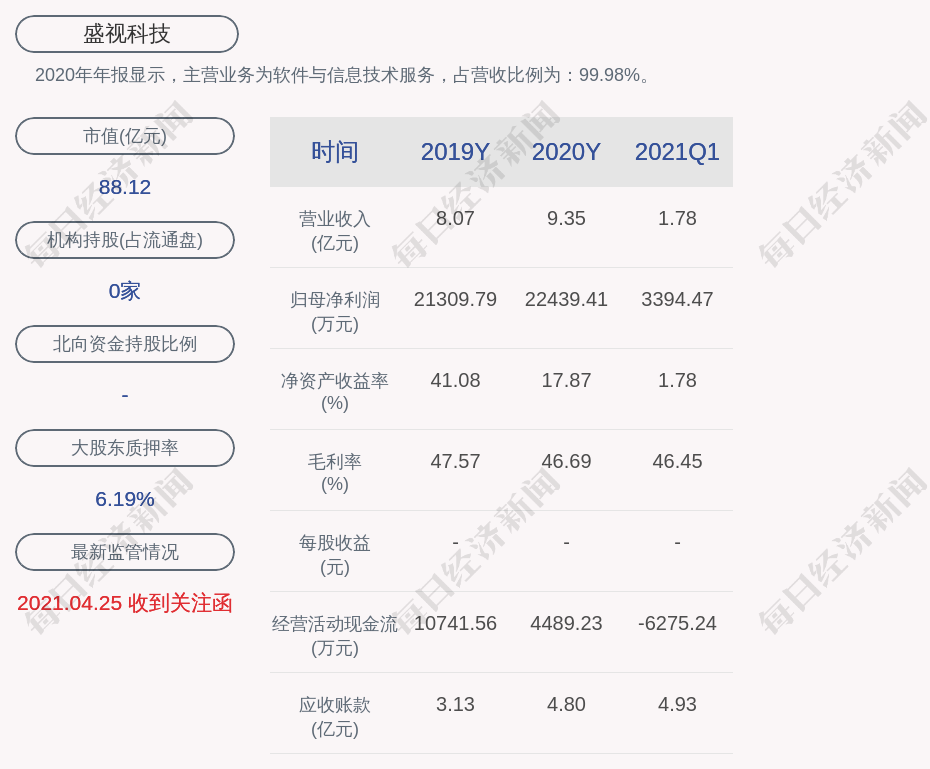Screen dimensions: 930x769
Task: Open the red 2021.04.25 收到关注函 notice
Action: click(125, 604)
